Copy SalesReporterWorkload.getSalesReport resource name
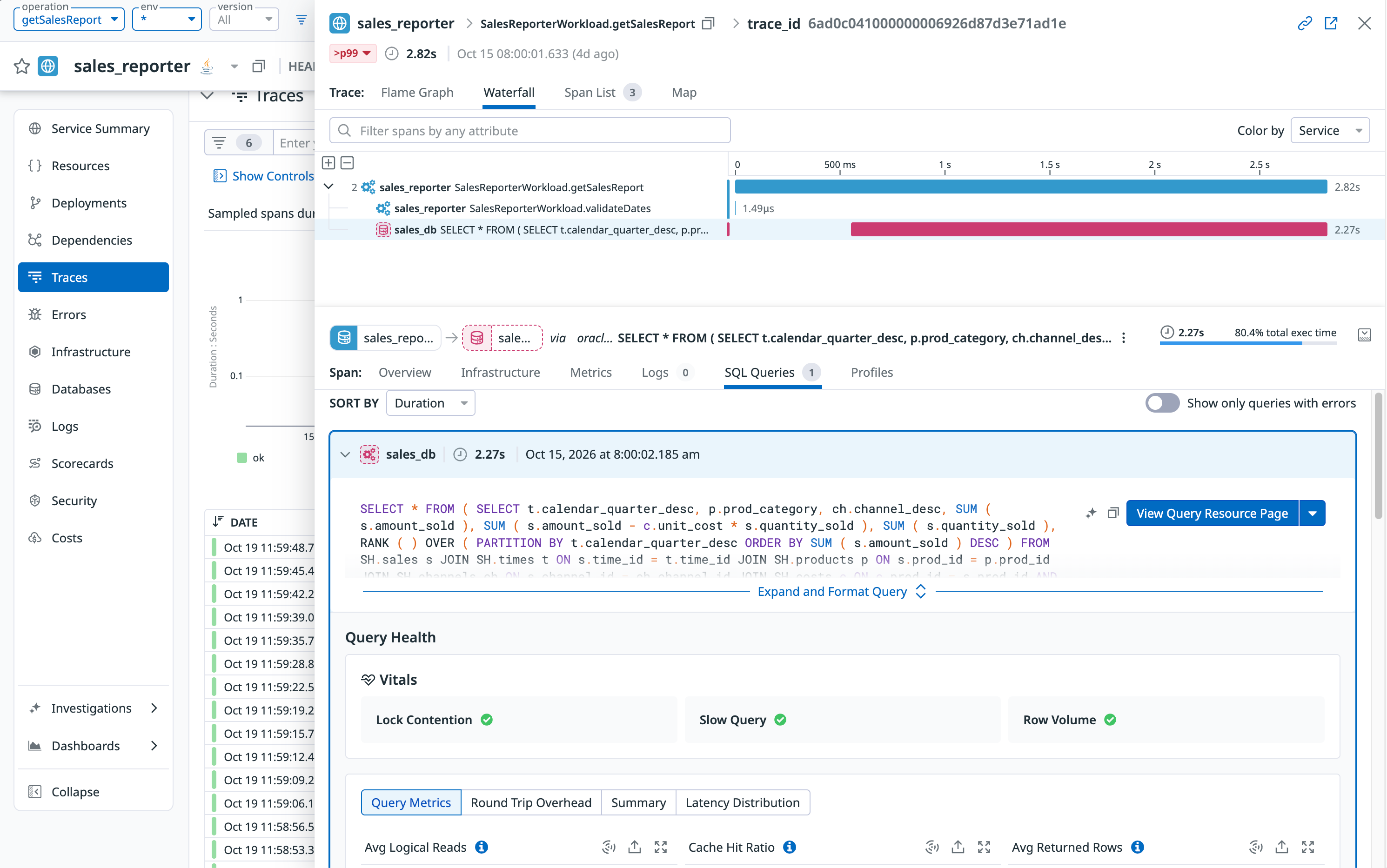Viewport: 1387px width, 868px height. [709, 24]
